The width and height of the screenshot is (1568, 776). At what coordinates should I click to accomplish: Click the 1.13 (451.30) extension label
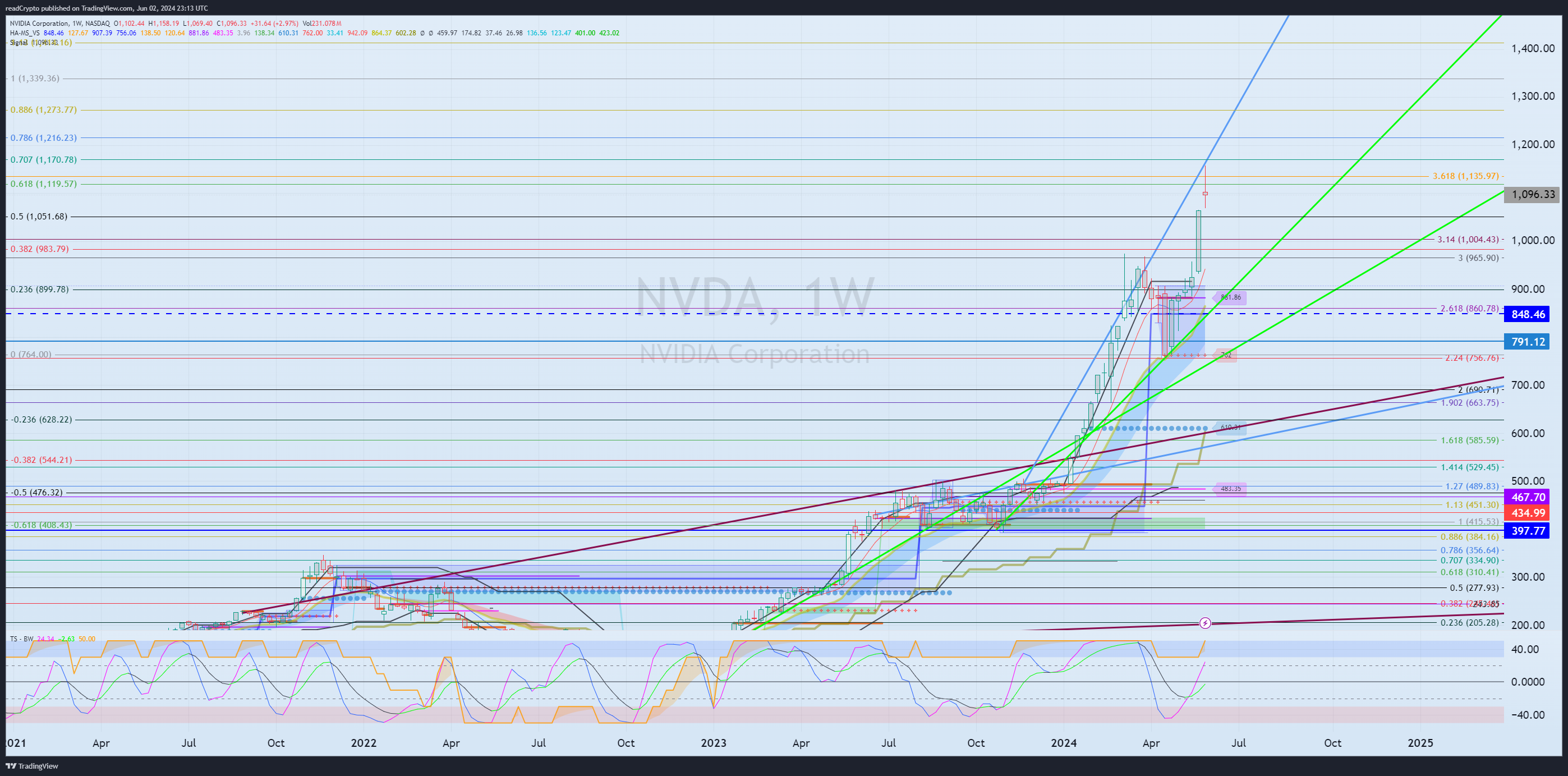1472,504
